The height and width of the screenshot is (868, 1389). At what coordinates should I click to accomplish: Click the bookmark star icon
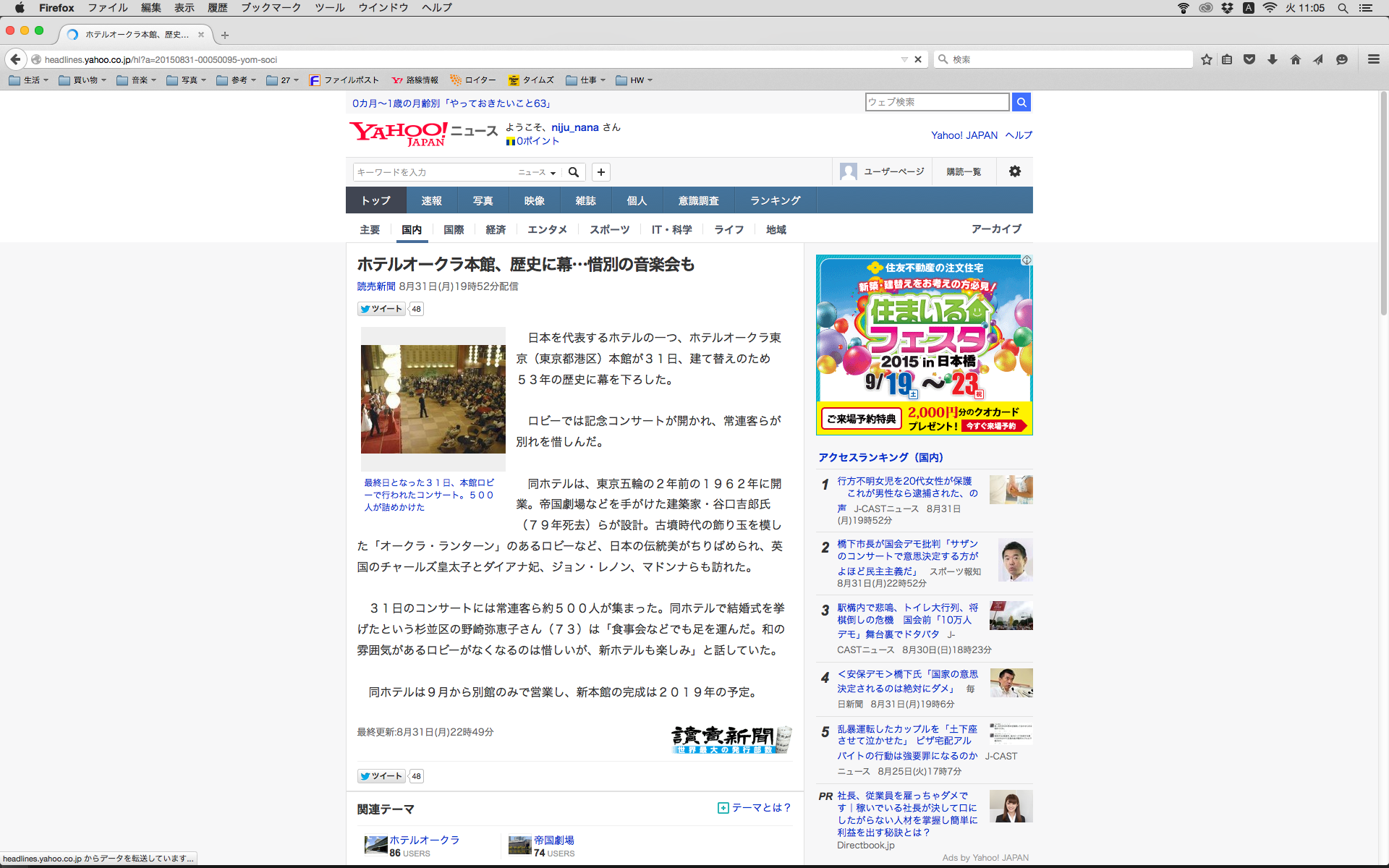(x=1206, y=59)
